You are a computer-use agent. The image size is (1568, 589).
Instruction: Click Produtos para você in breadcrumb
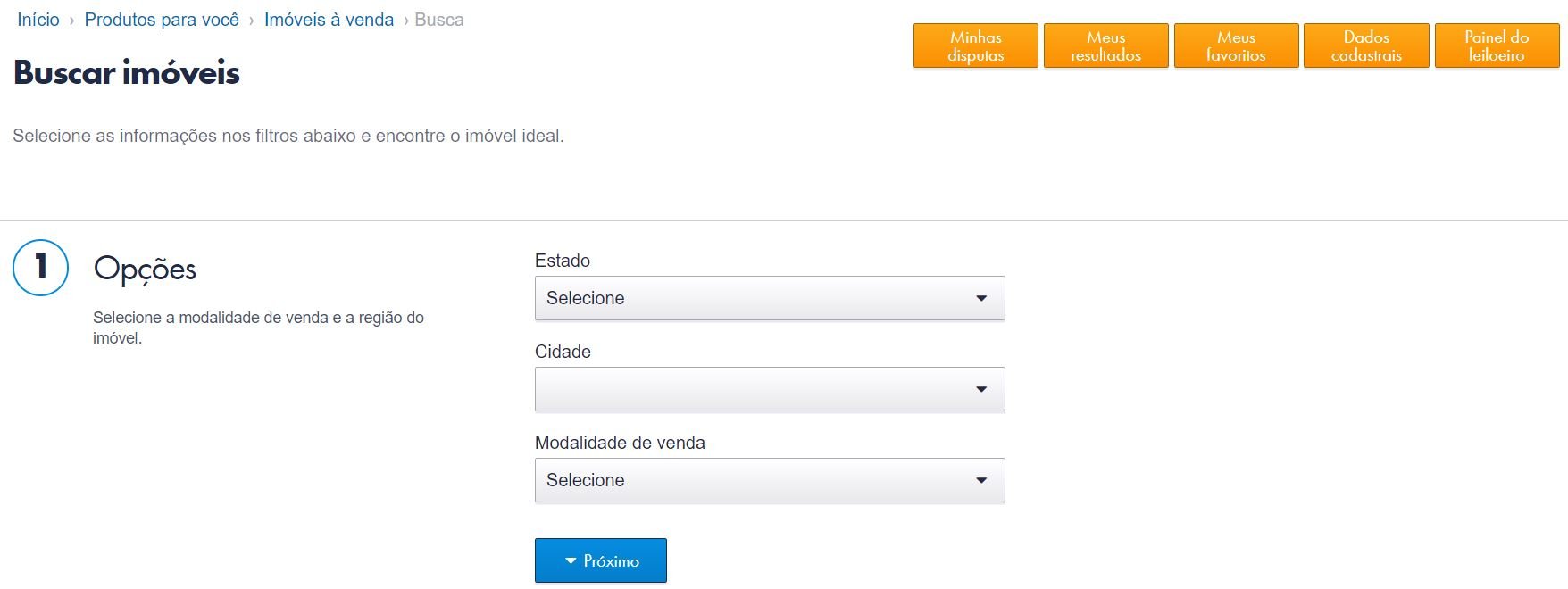(x=162, y=19)
